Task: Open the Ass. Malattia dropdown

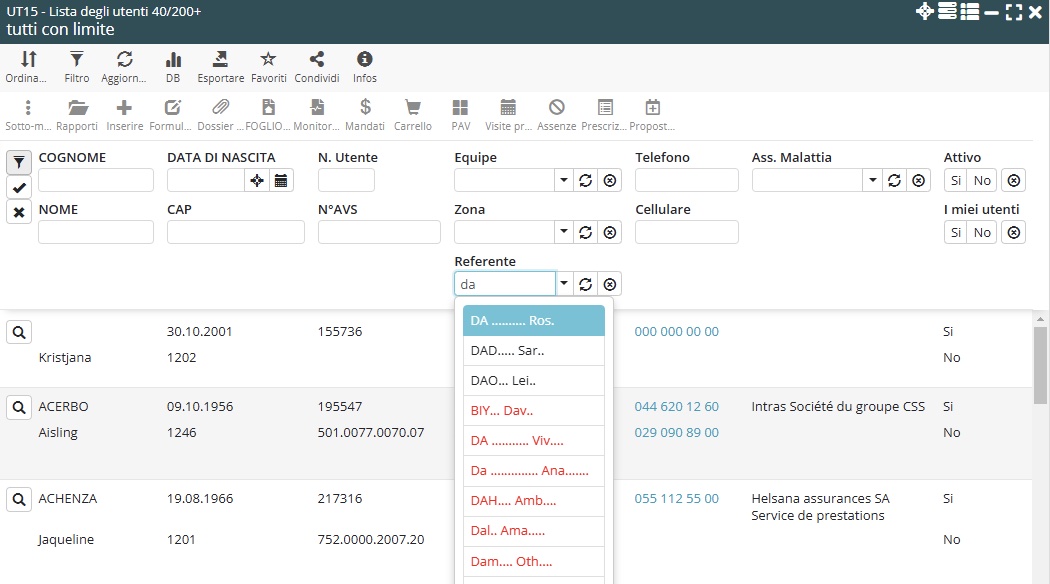Action: (872, 180)
